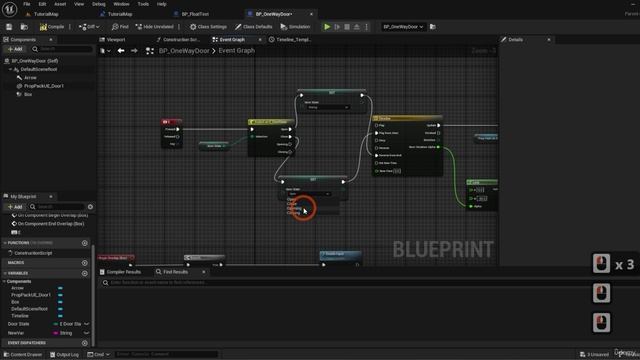
Task: Select ConstructionScript in Functions list
Action: click(33, 253)
